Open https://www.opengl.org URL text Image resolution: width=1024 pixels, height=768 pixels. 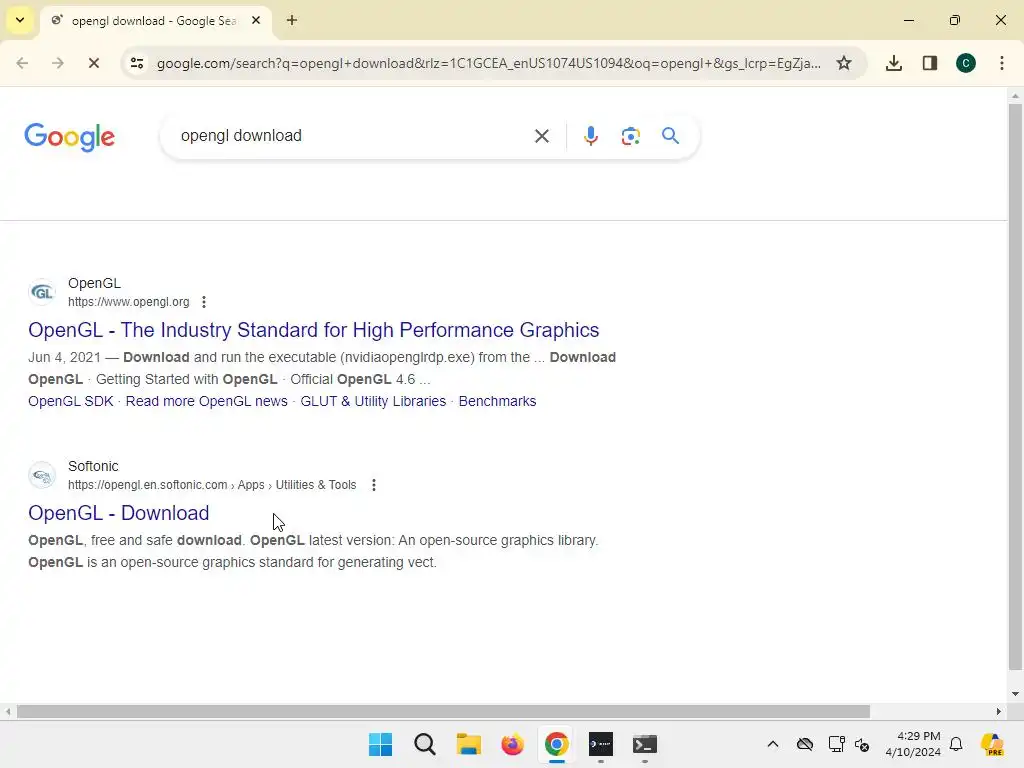(x=129, y=302)
